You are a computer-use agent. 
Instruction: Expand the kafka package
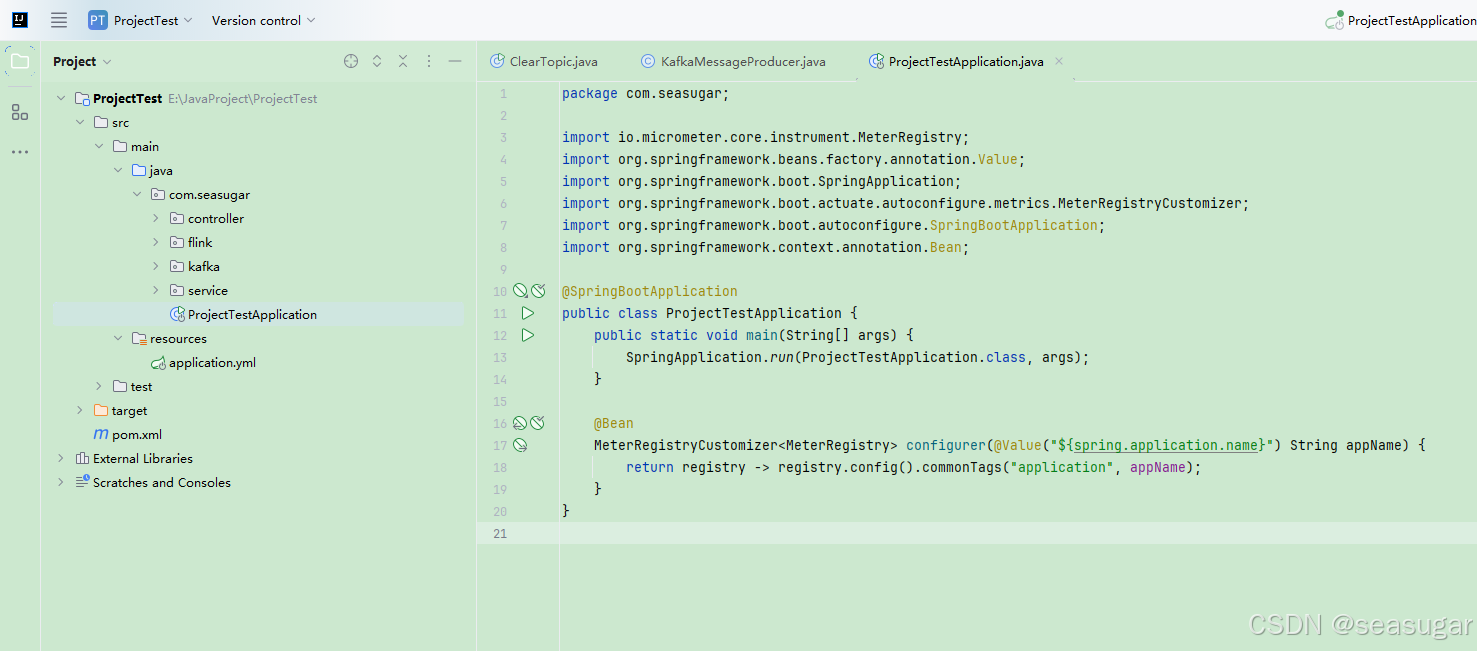(x=156, y=267)
